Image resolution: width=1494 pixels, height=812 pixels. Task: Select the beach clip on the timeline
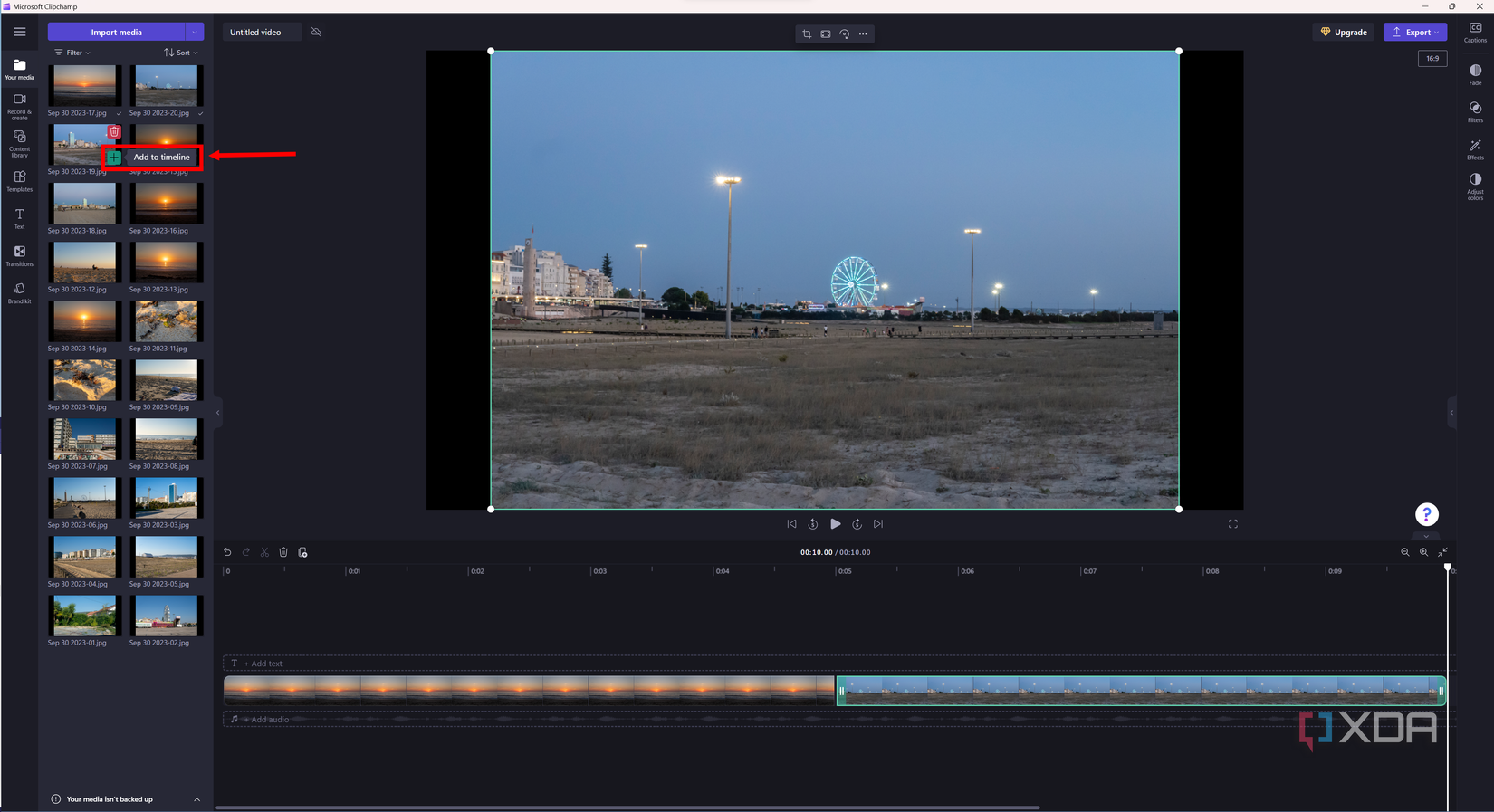tap(1141, 691)
